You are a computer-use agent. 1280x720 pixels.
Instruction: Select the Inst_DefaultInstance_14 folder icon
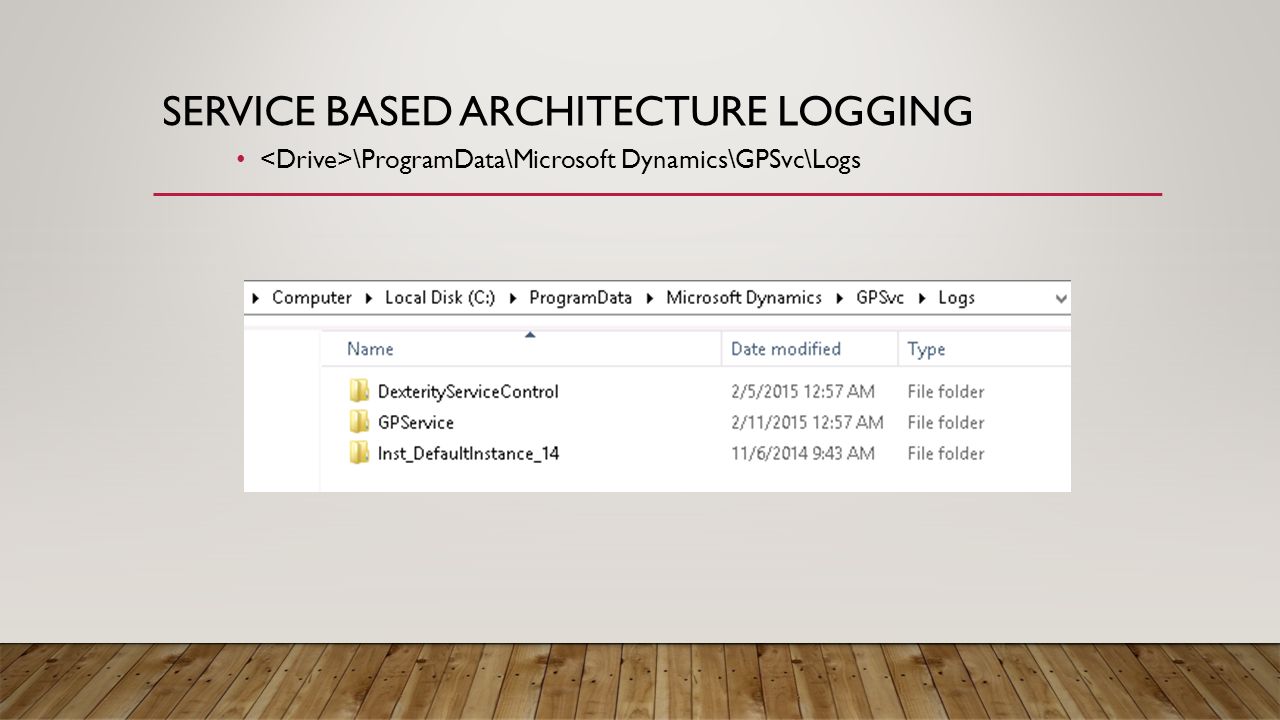359,453
